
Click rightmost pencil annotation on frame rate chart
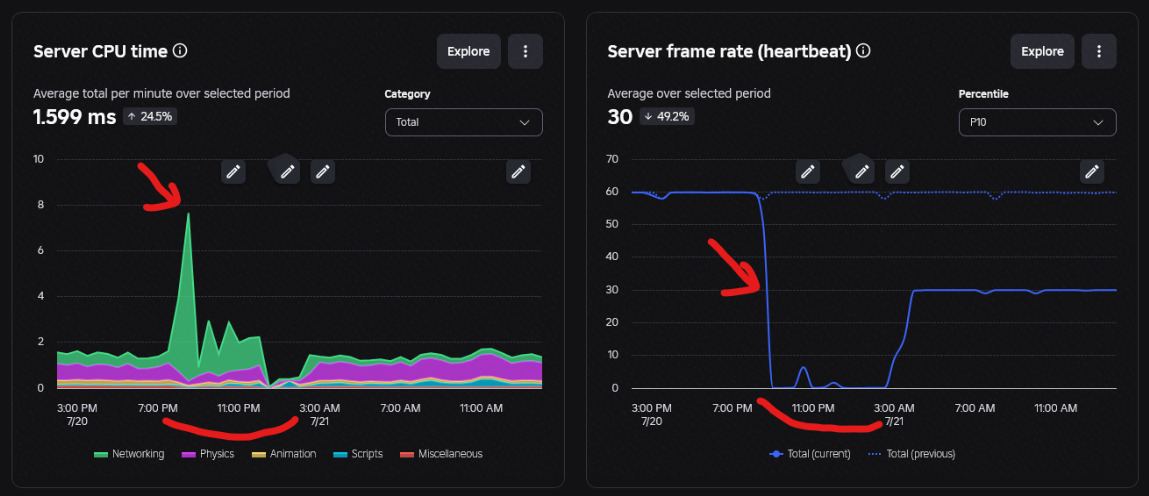click(1092, 171)
